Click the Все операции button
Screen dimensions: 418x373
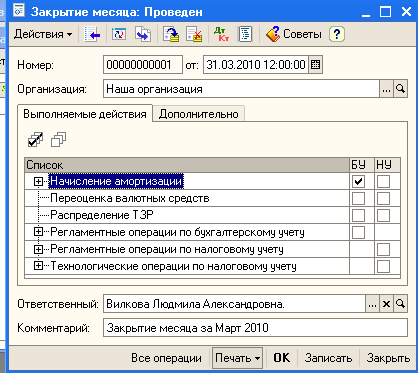pyautogui.click(x=166, y=358)
